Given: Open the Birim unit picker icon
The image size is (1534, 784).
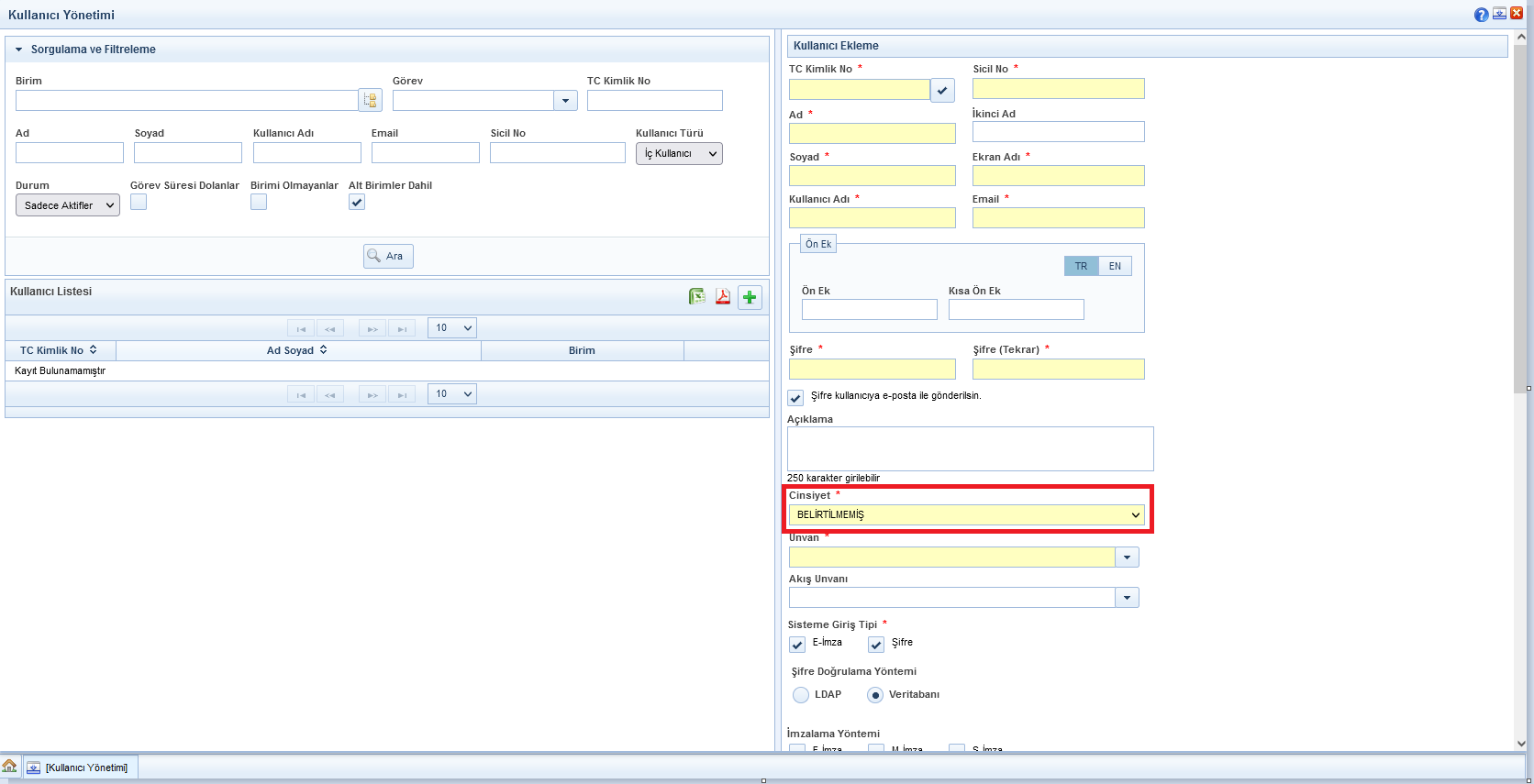Looking at the screenshot, I should coord(370,101).
